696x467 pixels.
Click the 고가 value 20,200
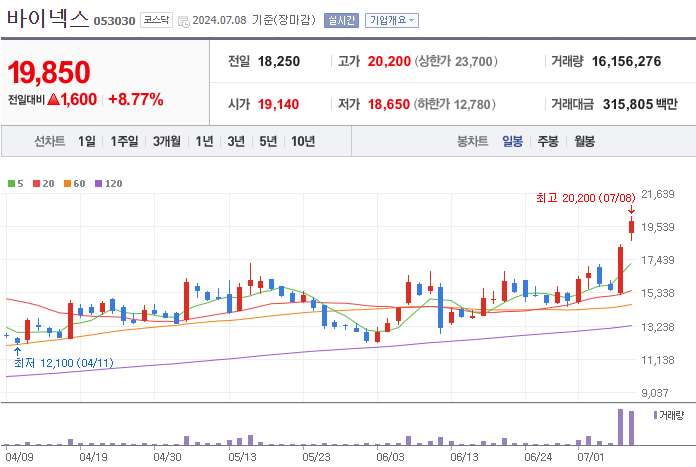pyautogui.click(x=389, y=61)
